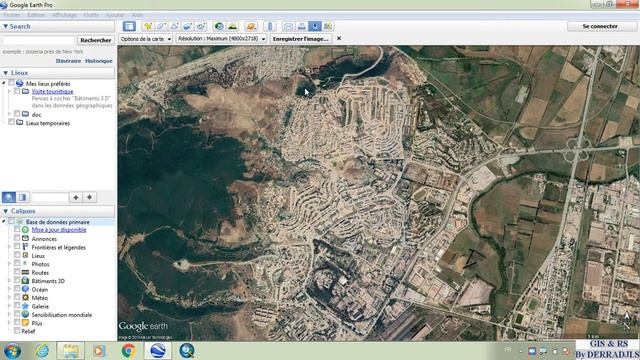Click the Enregistrer l'image button
Viewport: 640px width, 360px height.
(x=300, y=39)
